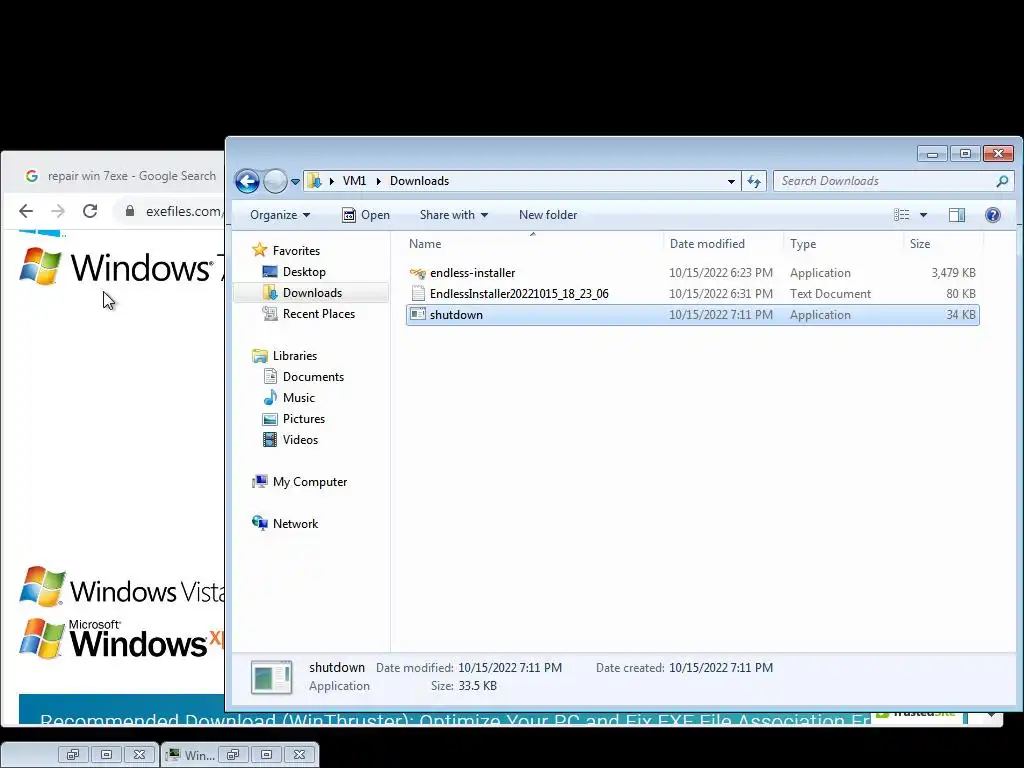This screenshot has height=768, width=1024.
Task: Refresh the Downloads folder view
Action: (x=754, y=182)
